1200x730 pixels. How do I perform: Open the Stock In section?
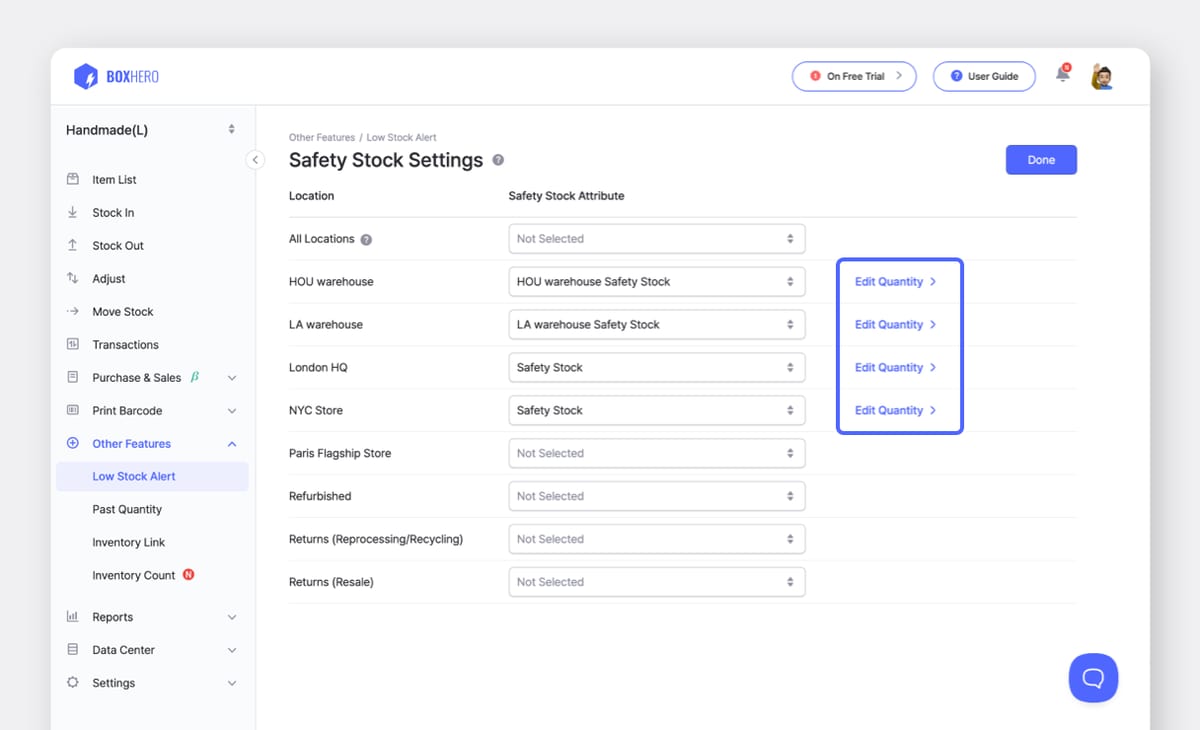[115, 212]
